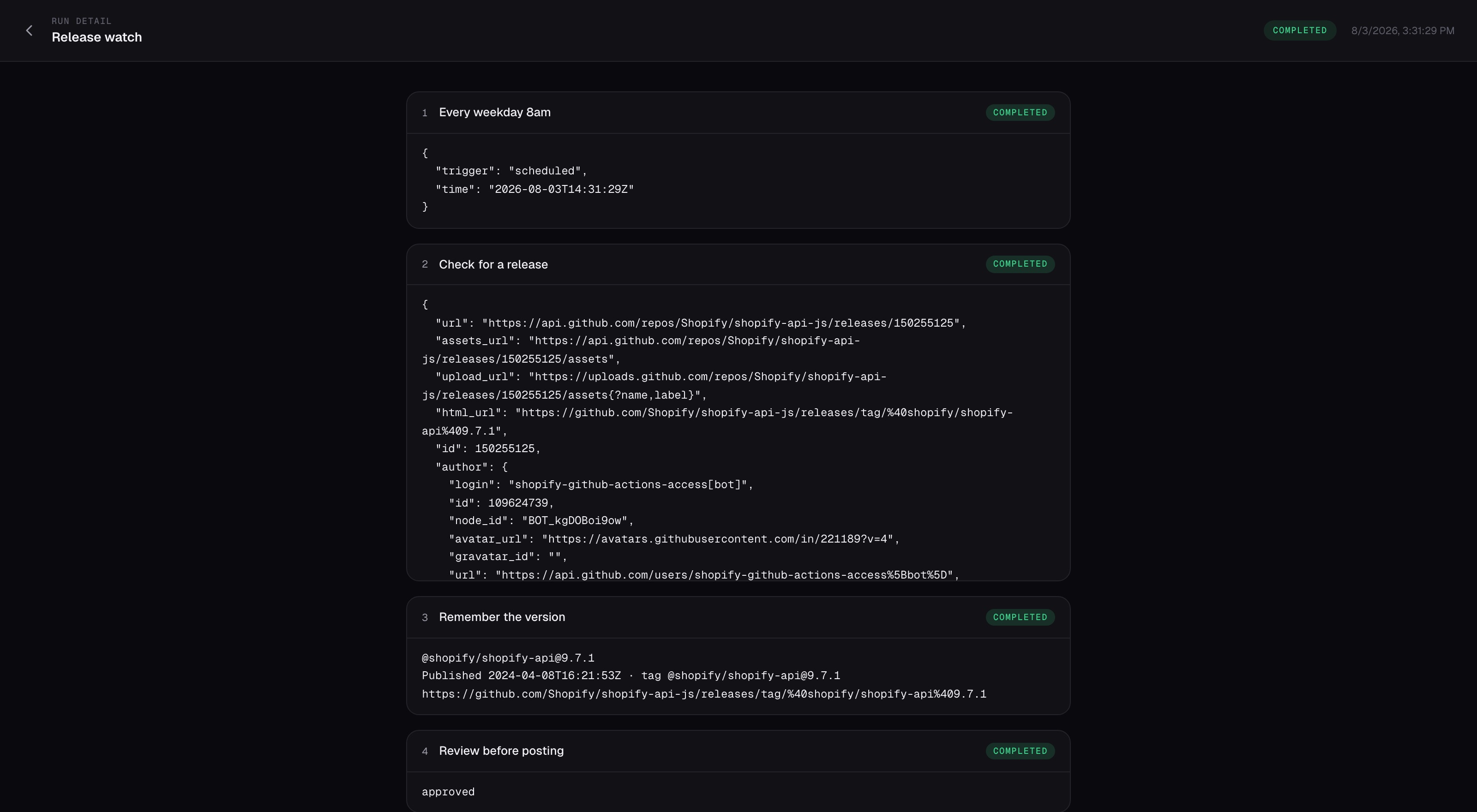Click the run timestamp 8/3/2026, 3:31:29 PM
This screenshot has height=812, width=1477.
[x=1403, y=30]
